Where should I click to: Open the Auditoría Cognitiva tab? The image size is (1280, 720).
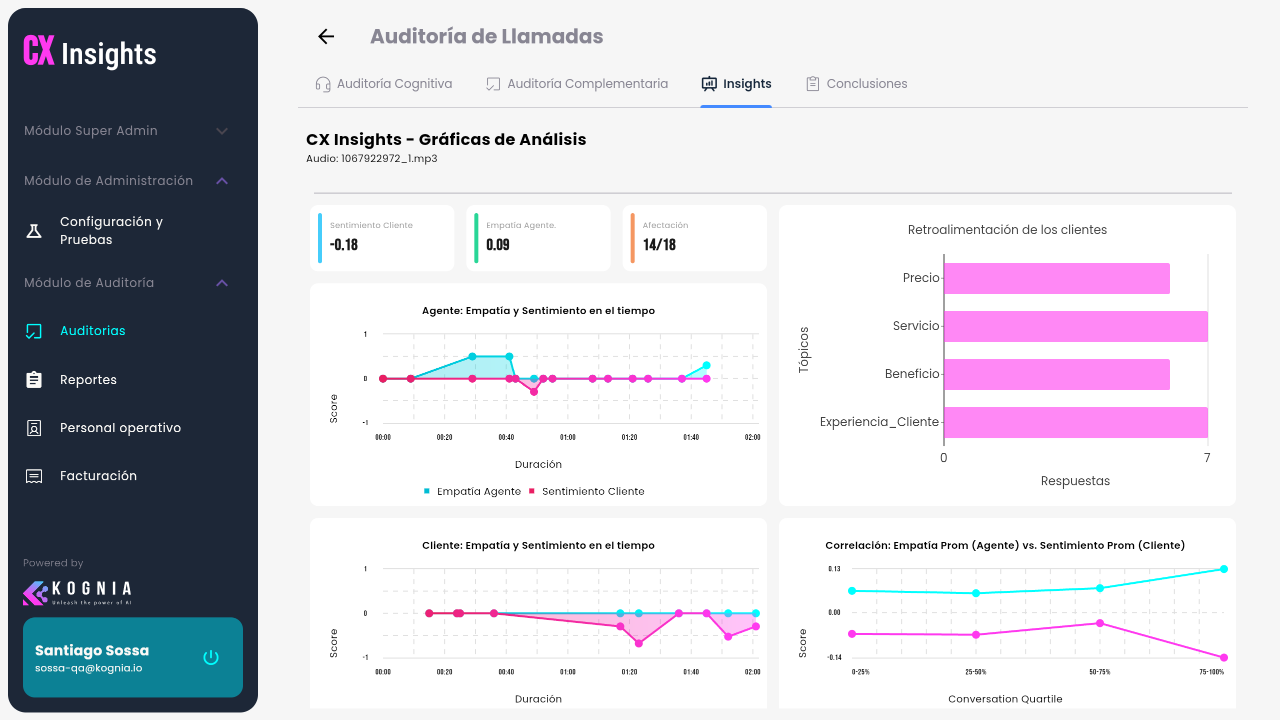pos(384,84)
